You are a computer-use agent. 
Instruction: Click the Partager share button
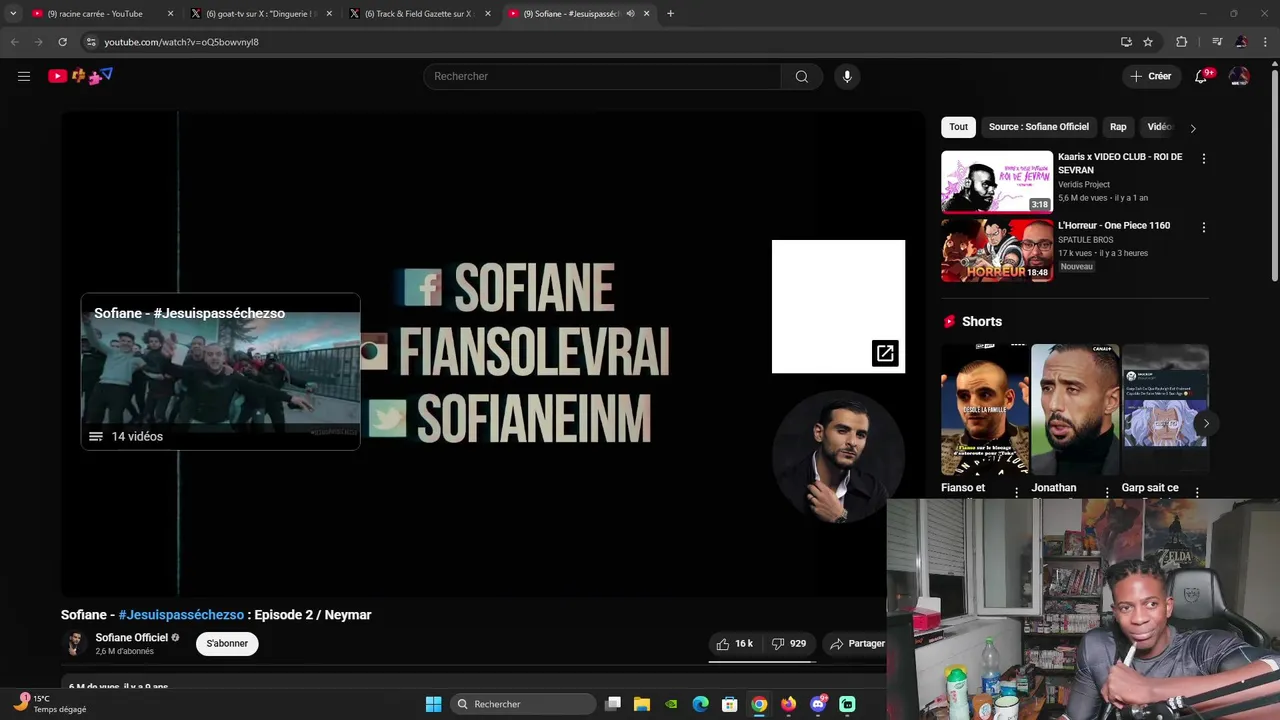(x=857, y=644)
